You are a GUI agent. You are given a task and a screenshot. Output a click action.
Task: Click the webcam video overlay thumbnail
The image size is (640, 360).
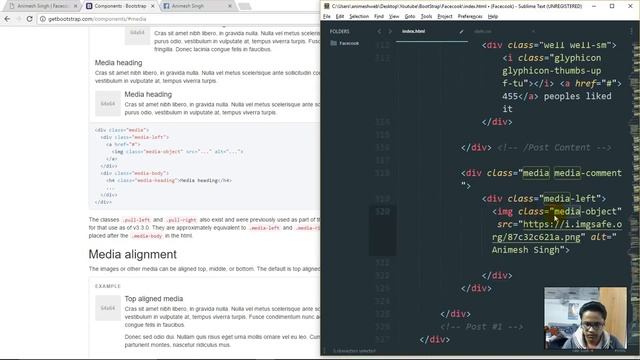585,318
